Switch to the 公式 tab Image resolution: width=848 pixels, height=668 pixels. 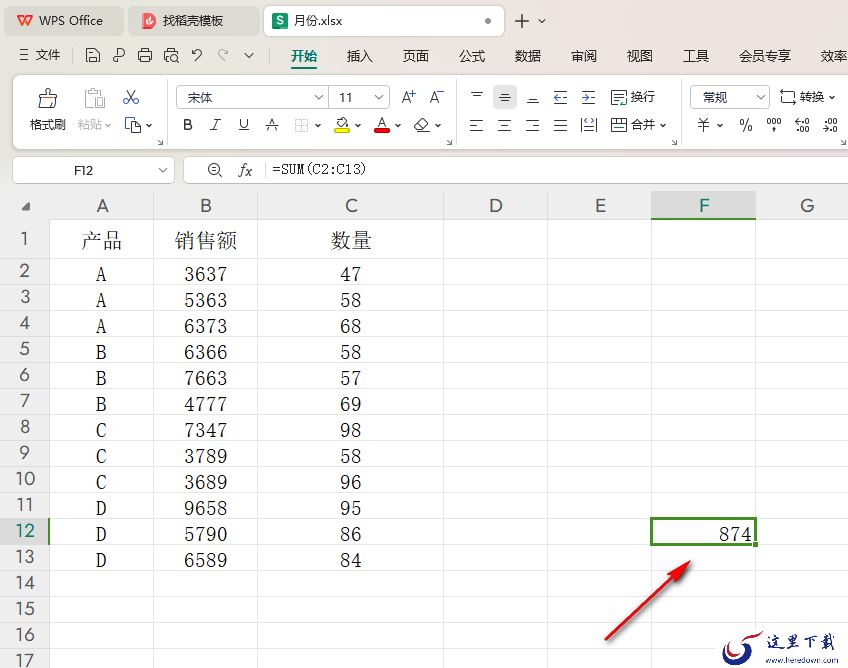pyautogui.click(x=472, y=56)
